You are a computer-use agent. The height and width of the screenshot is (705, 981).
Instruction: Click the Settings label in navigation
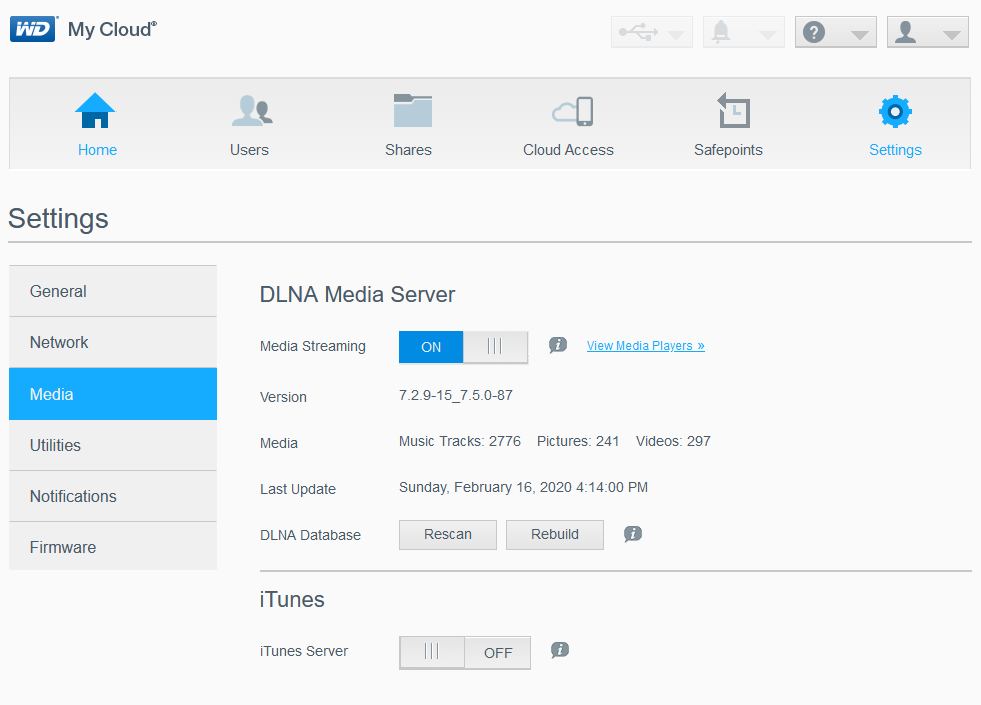(895, 150)
